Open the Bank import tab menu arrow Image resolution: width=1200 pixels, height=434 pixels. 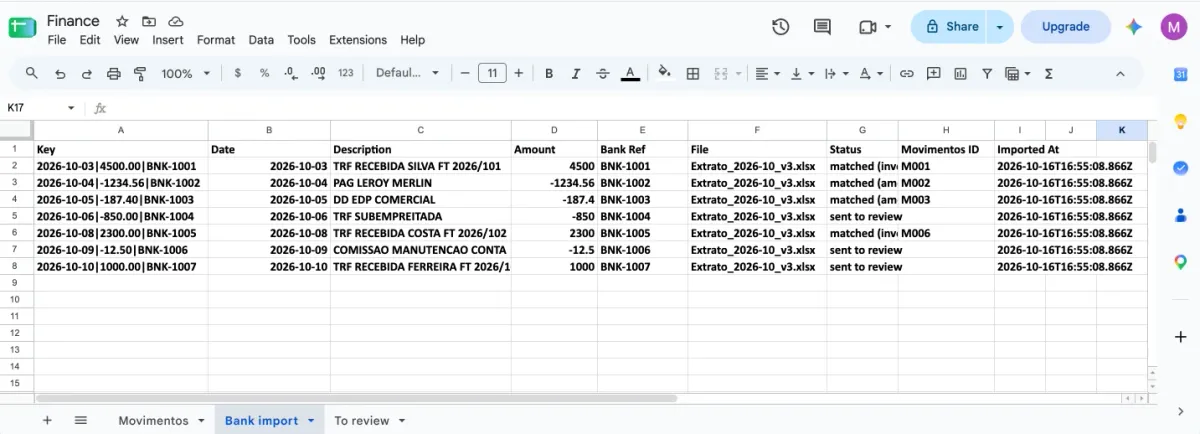coord(311,421)
